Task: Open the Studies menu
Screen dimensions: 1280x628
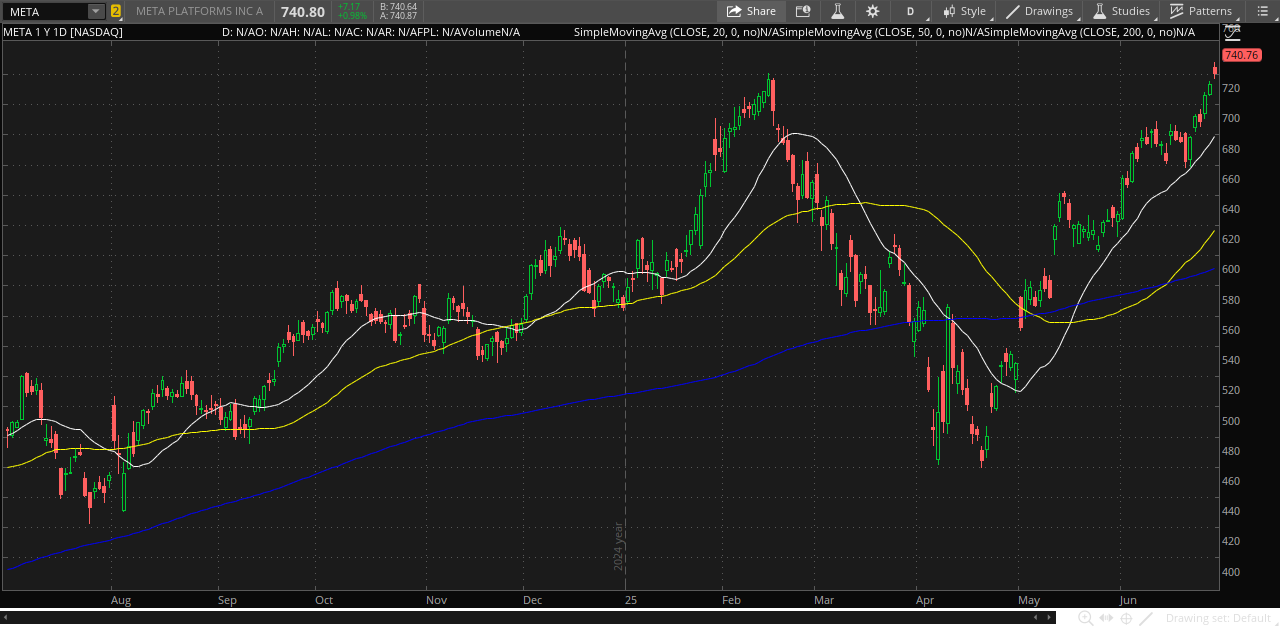Action: [1122, 11]
